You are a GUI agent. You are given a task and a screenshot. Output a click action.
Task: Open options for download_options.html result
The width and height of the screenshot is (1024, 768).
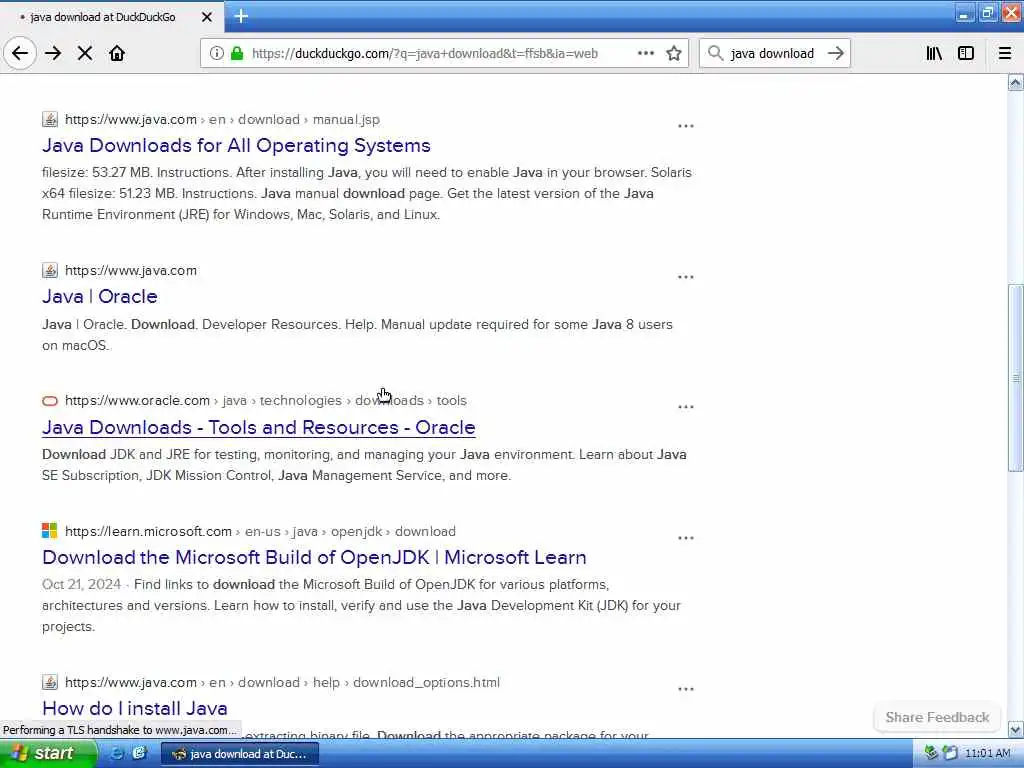686,689
